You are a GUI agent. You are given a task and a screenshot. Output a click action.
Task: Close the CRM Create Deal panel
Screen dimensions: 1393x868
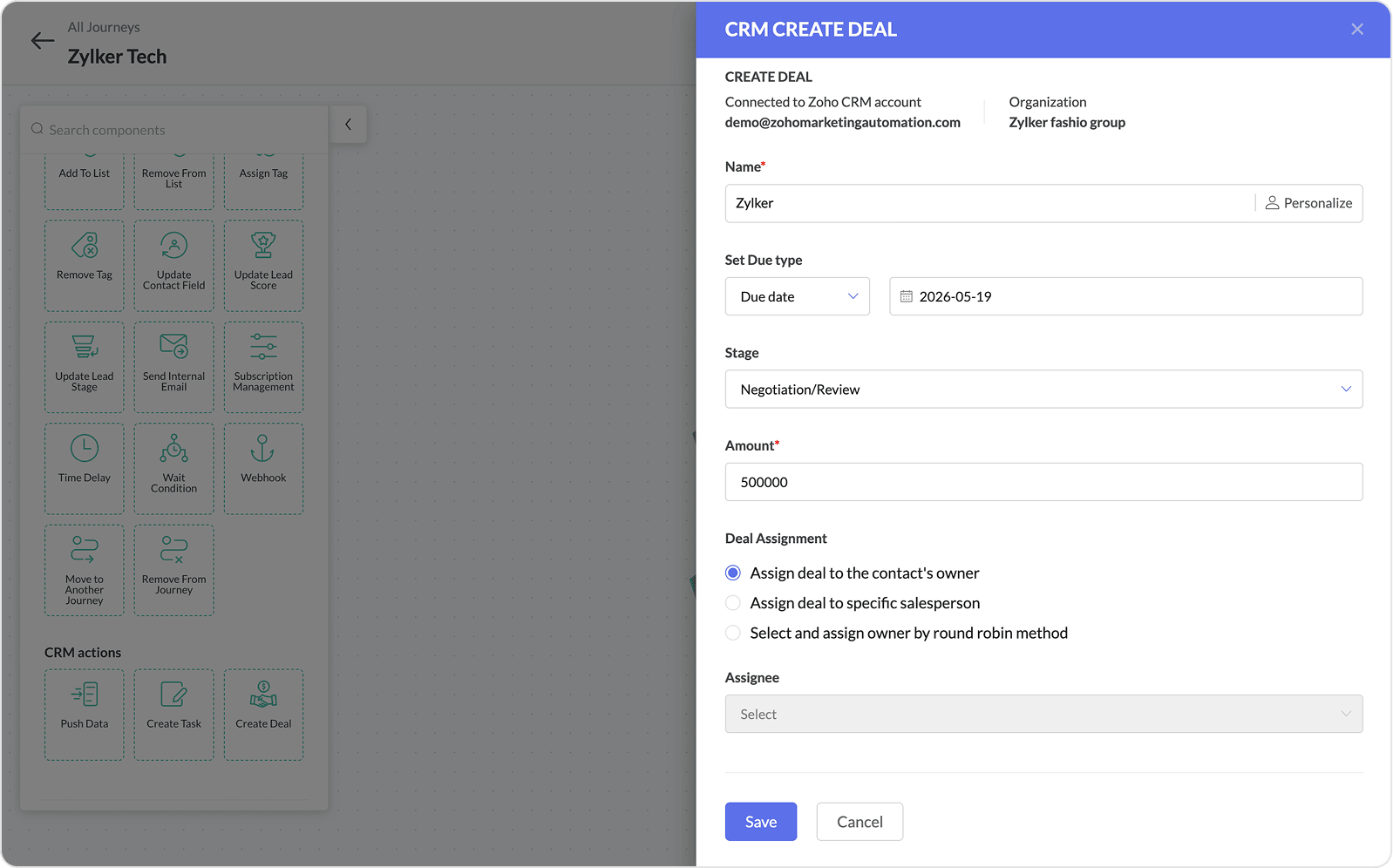[1357, 29]
